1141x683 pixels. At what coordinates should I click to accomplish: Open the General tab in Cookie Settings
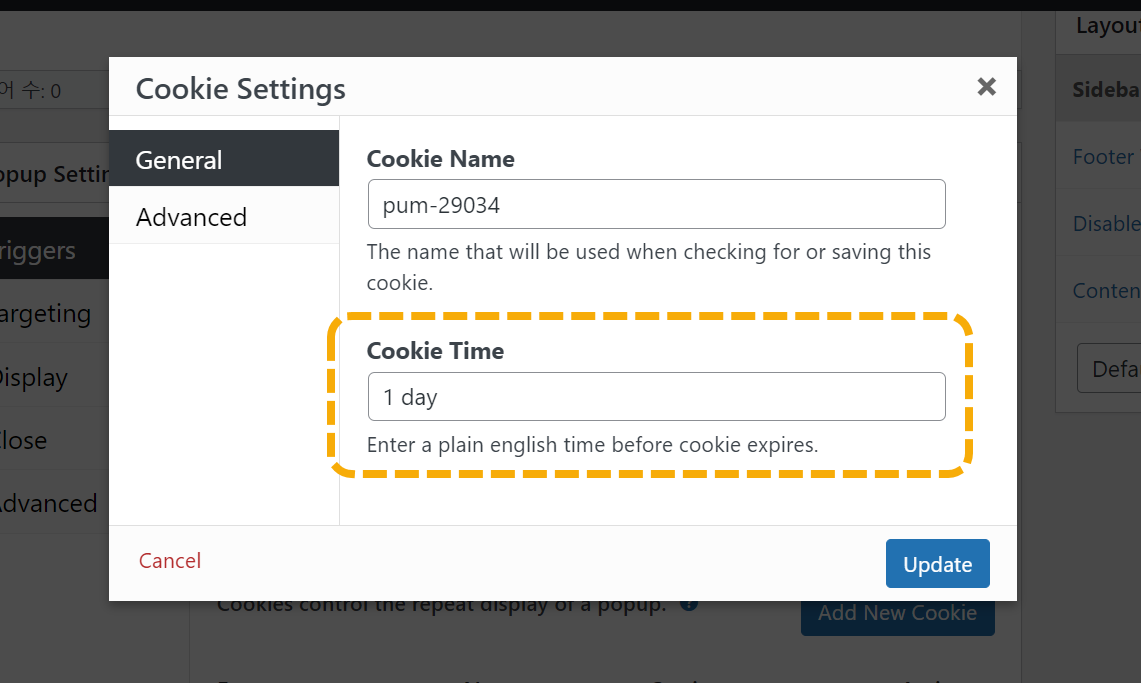[223, 159]
